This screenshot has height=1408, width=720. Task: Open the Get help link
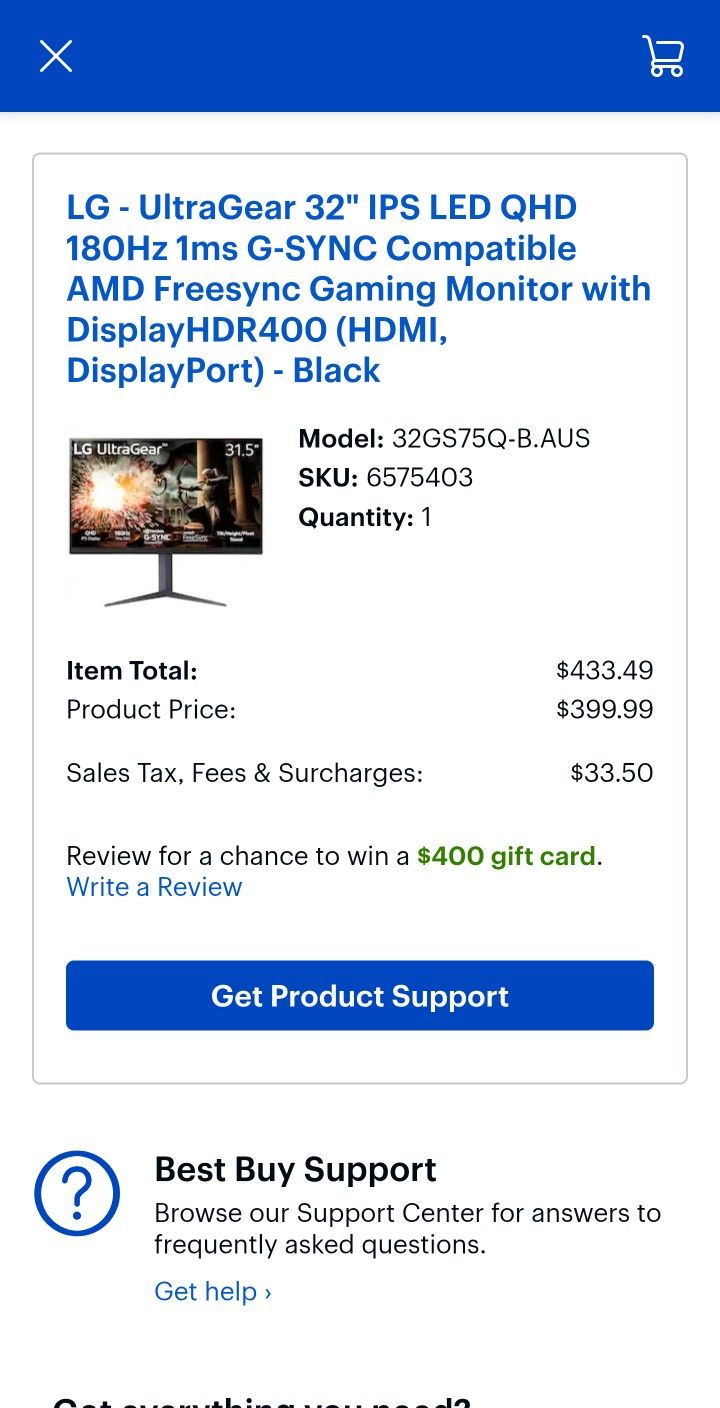[x=213, y=1291]
